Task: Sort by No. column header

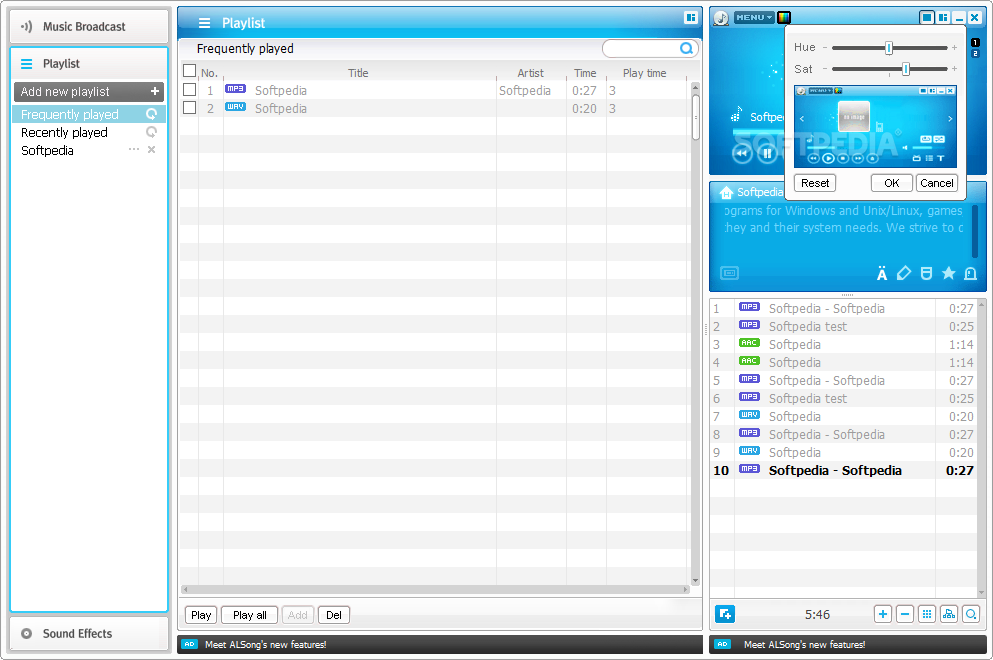Action: click(x=210, y=73)
